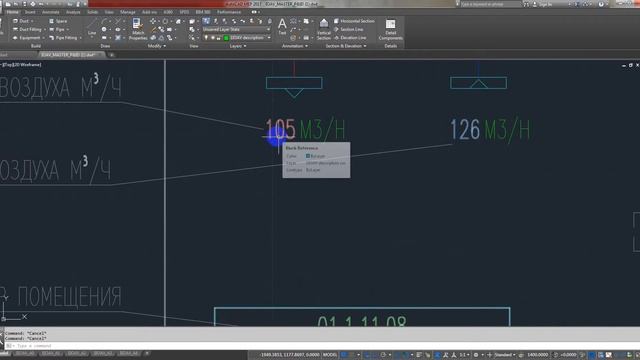640x360 pixels.
Task: Select the diffuser symbol above 126 value
Action: 478,82
